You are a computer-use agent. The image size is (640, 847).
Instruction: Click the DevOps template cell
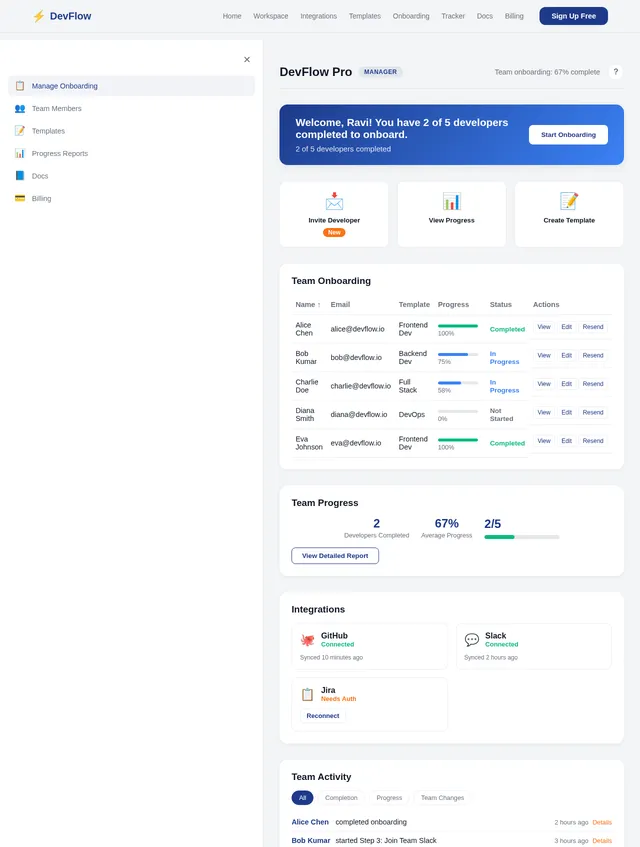point(412,414)
